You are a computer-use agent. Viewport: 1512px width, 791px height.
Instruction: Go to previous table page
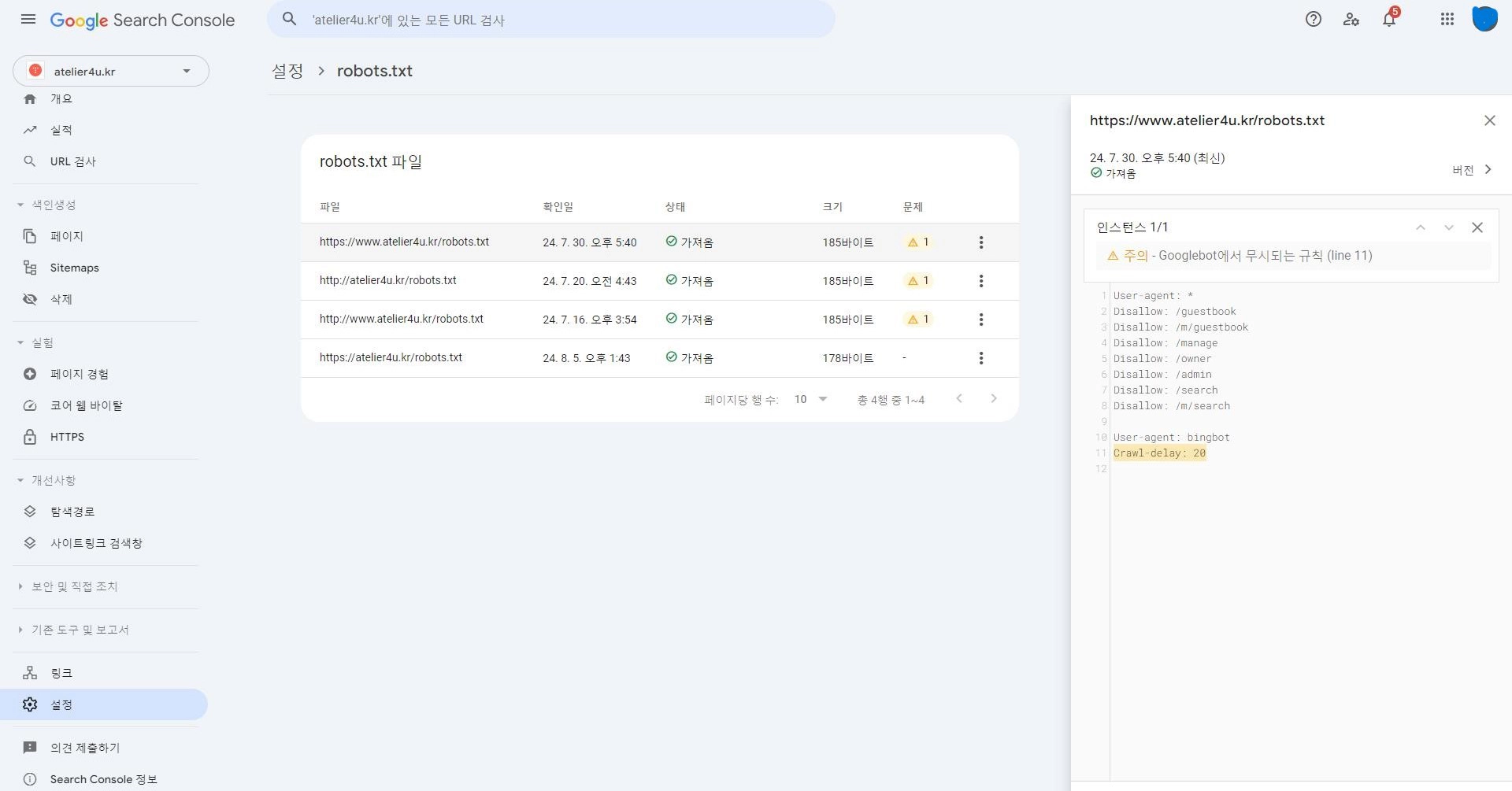point(959,399)
